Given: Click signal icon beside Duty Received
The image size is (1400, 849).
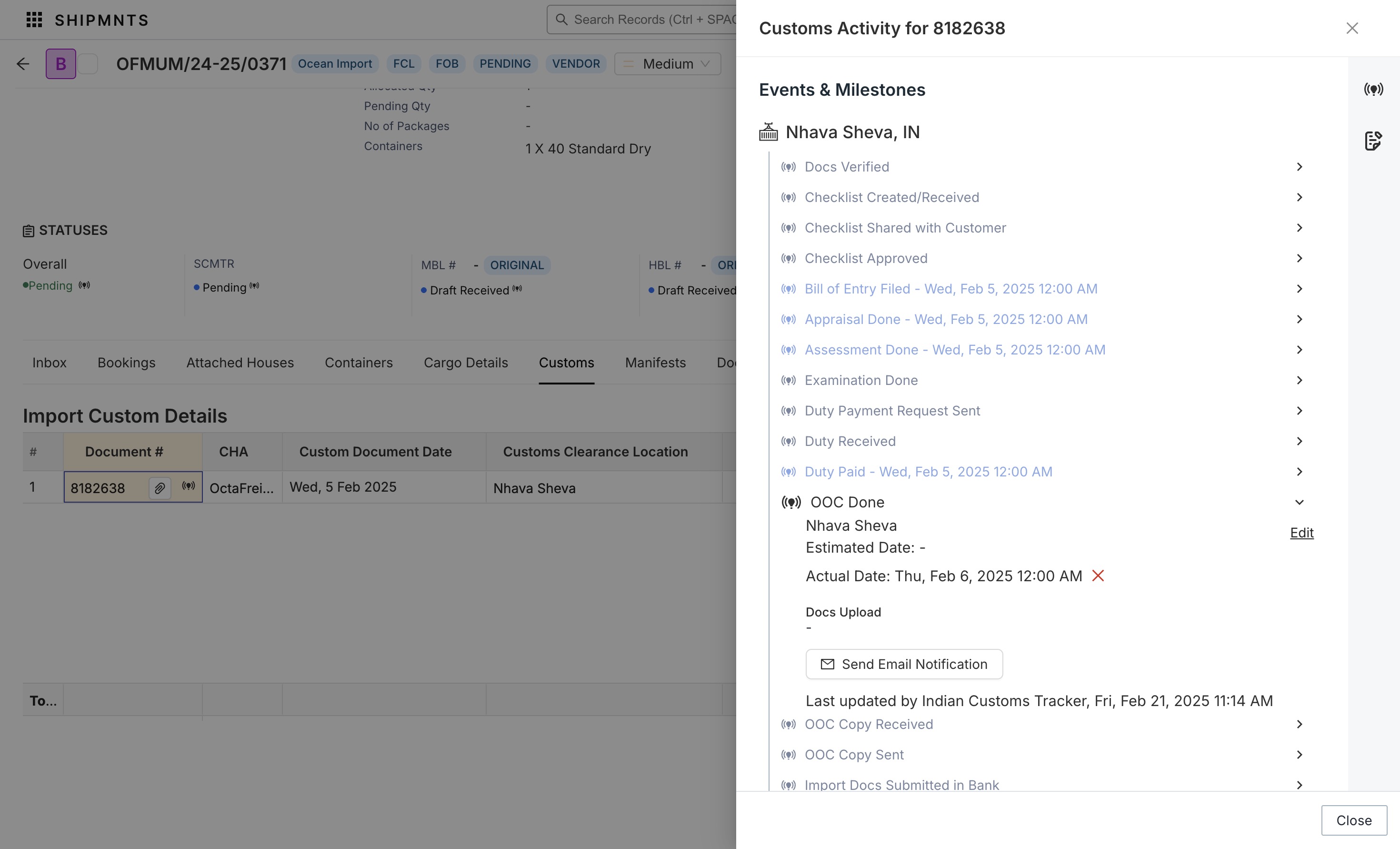Looking at the screenshot, I should [788, 441].
